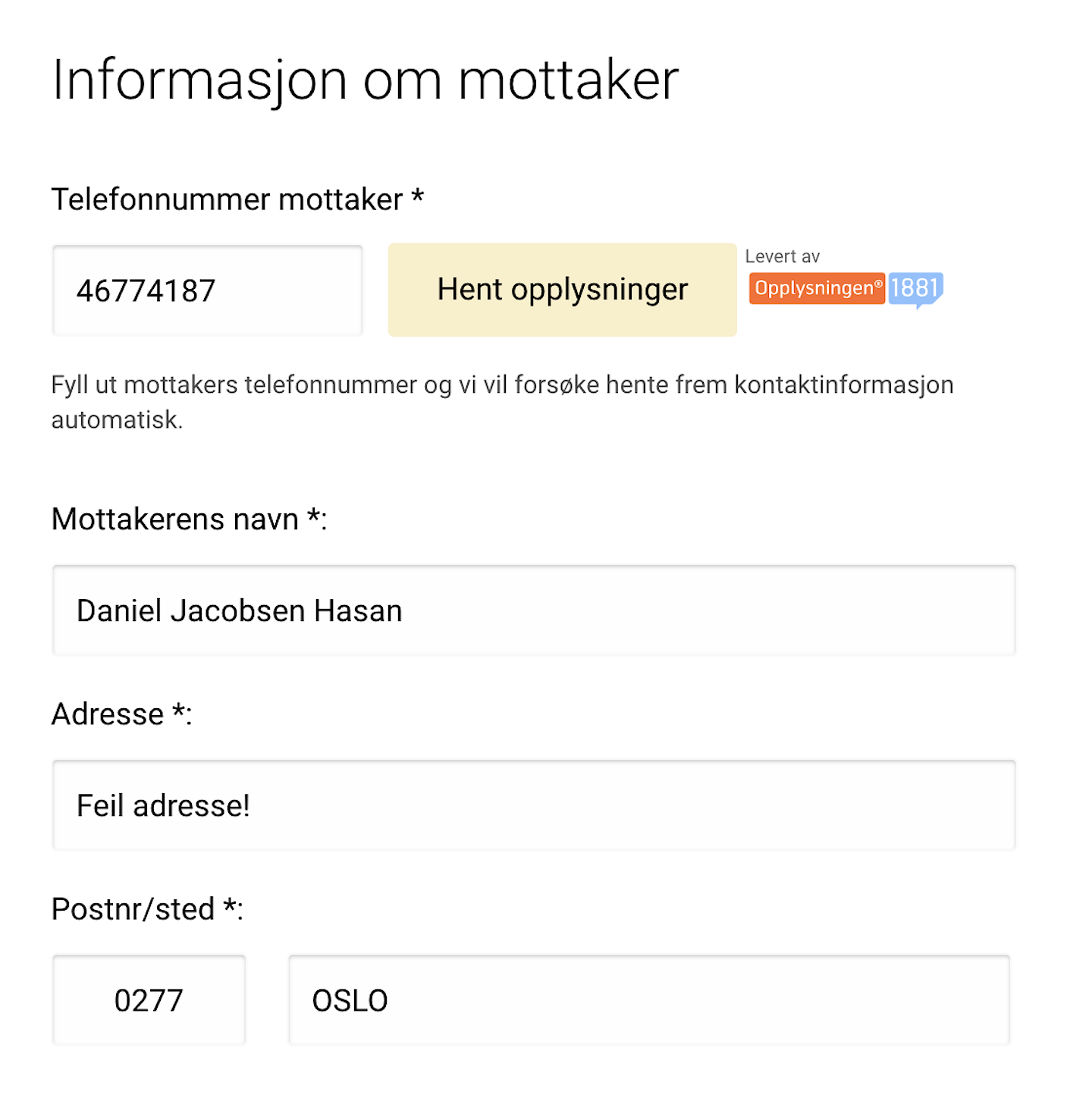
Task: Click the blue 1881 speech bubble icon
Action: (915, 289)
